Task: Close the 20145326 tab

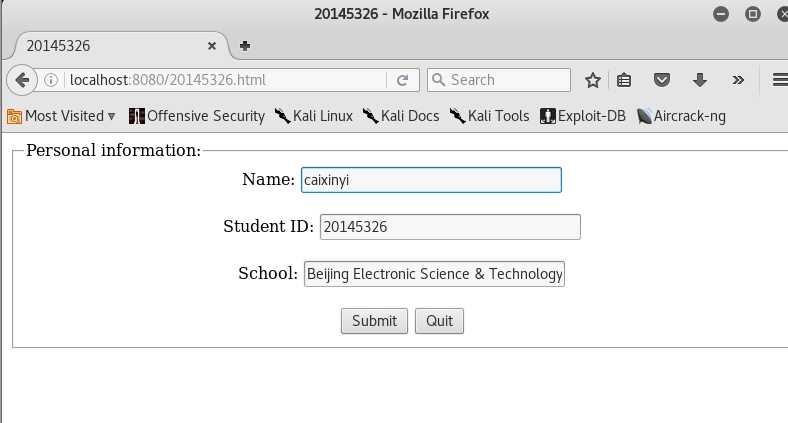Action: click(x=212, y=45)
